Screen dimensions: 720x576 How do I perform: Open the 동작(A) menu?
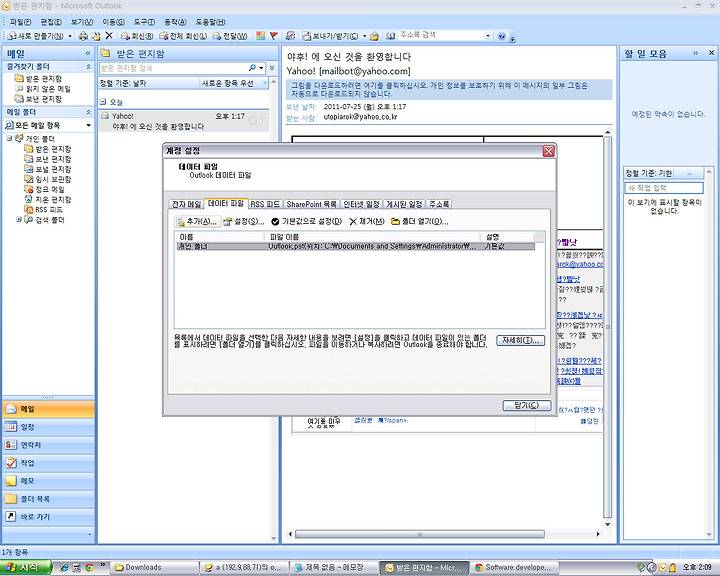click(x=175, y=22)
